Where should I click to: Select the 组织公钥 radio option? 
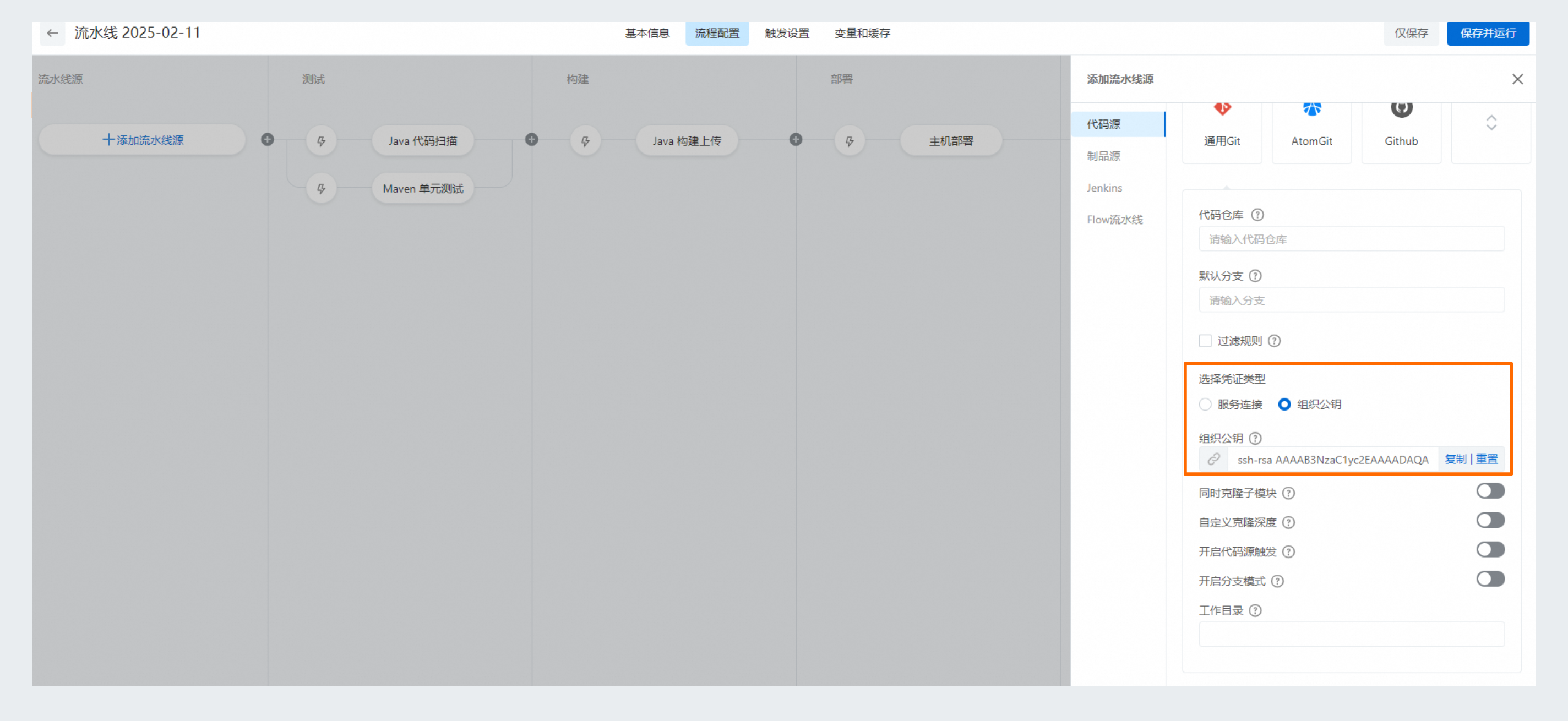pyautogui.click(x=1284, y=404)
